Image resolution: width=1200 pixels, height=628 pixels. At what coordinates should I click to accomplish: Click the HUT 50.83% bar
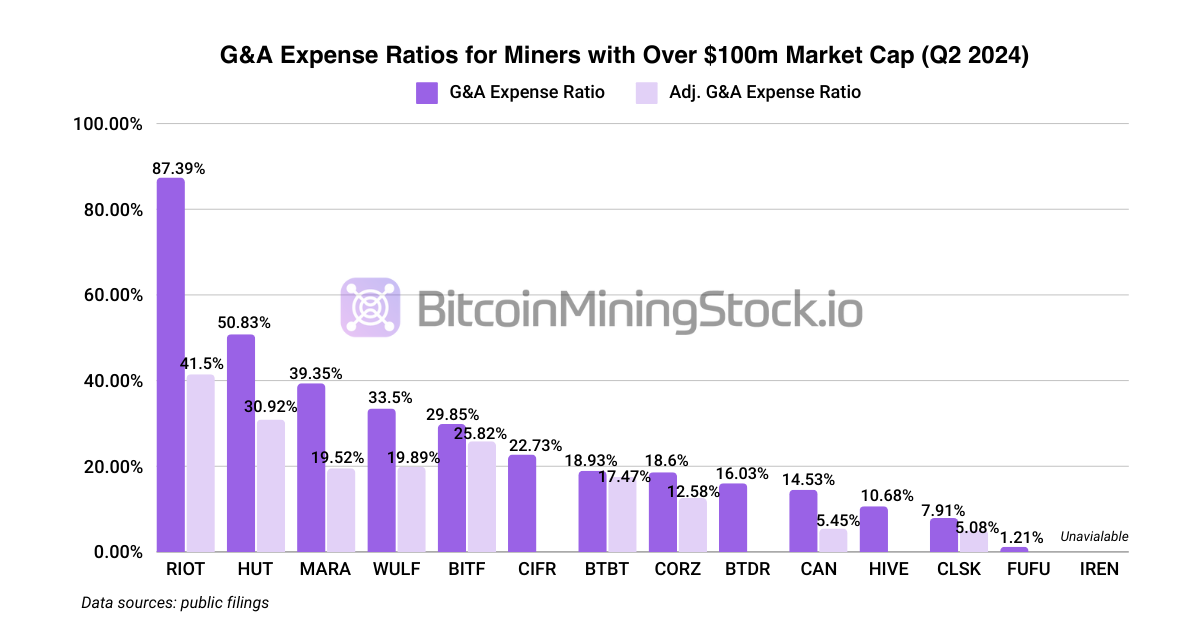point(241,443)
